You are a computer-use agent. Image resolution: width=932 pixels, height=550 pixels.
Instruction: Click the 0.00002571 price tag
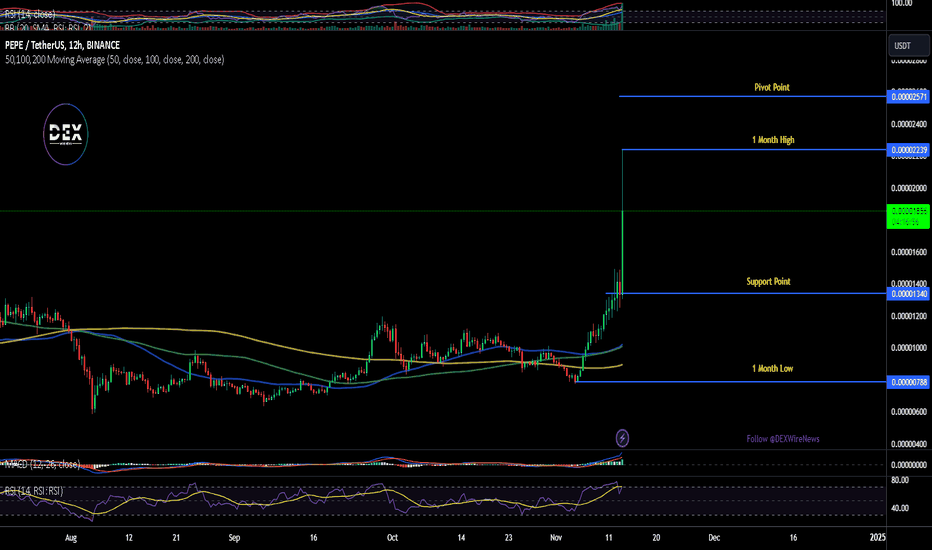(x=908, y=97)
